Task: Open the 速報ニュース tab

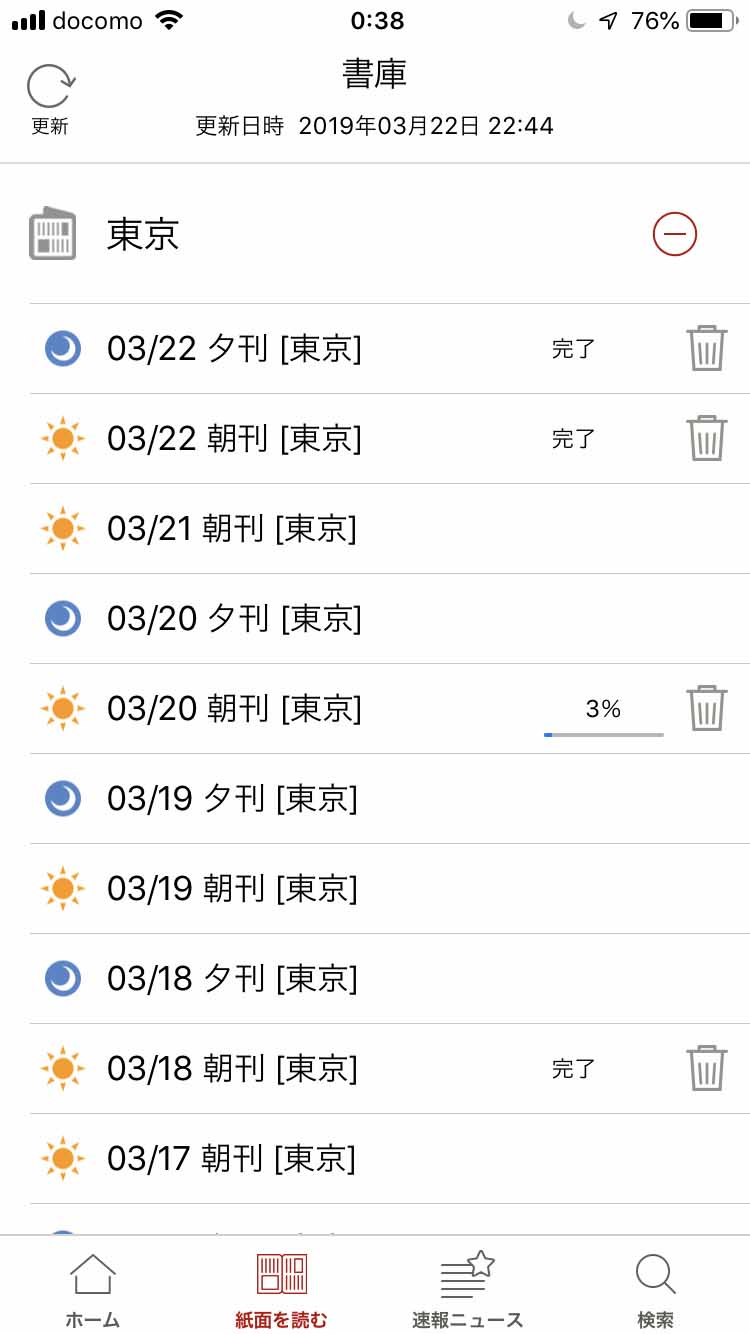Action: coord(468,1289)
